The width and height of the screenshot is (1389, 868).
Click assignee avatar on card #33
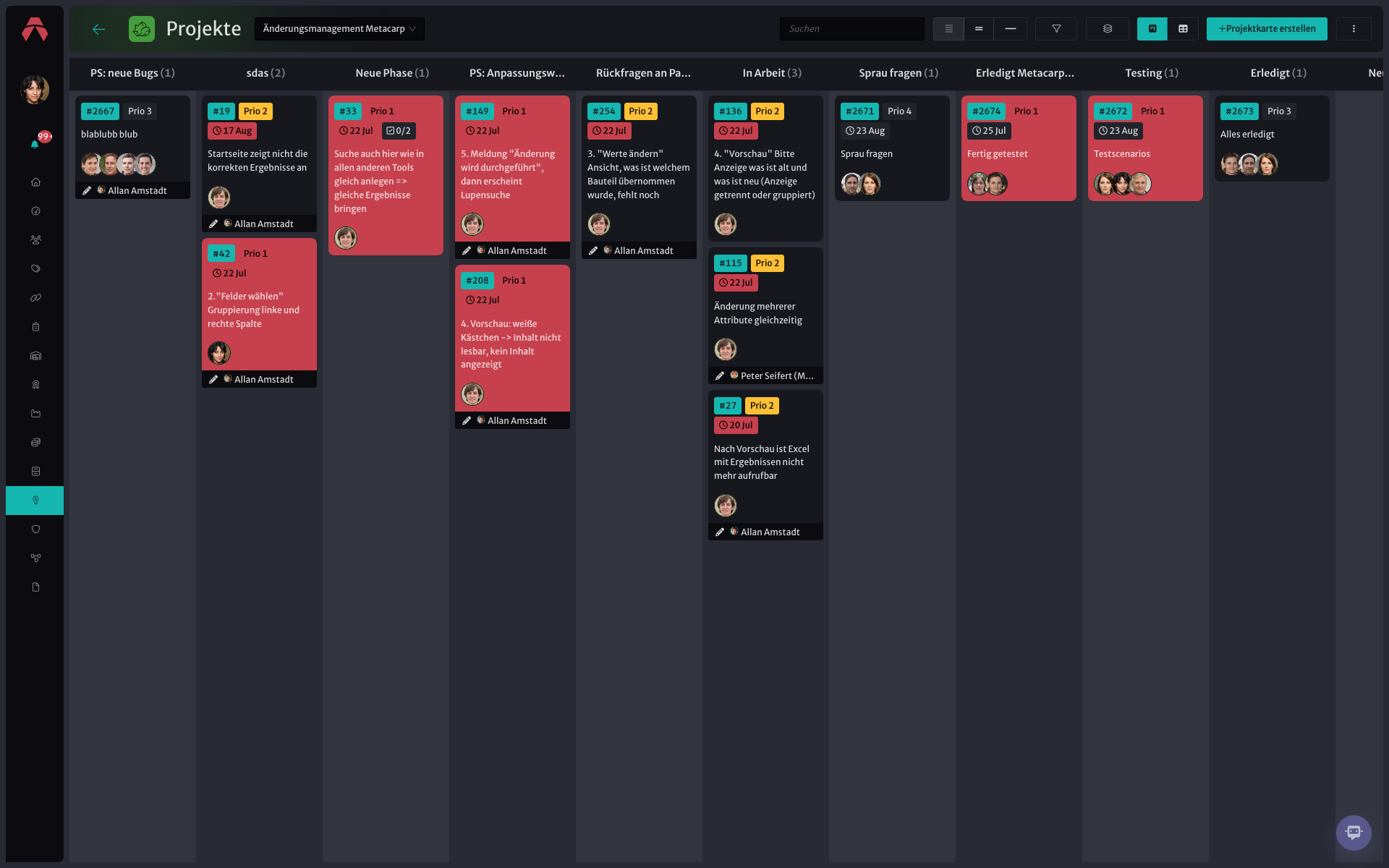tap(346, 238)
